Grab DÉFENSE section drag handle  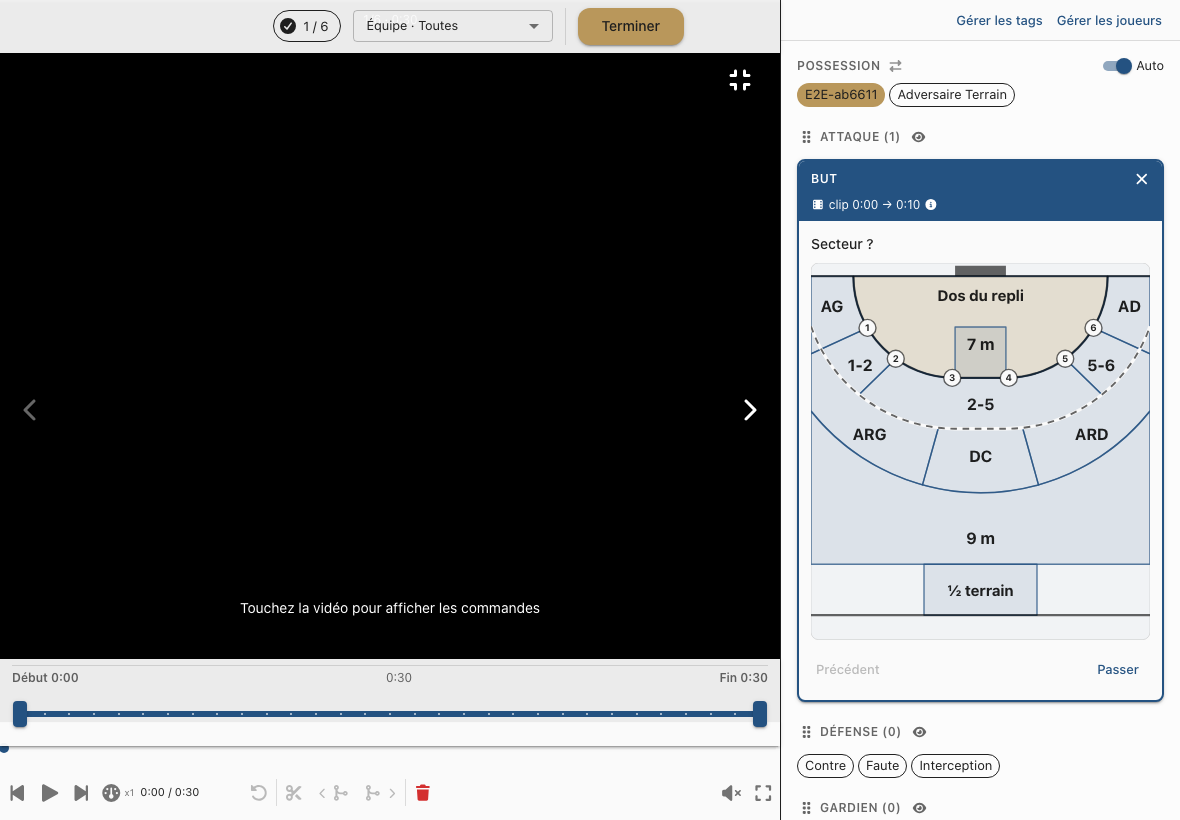[807, 732]
